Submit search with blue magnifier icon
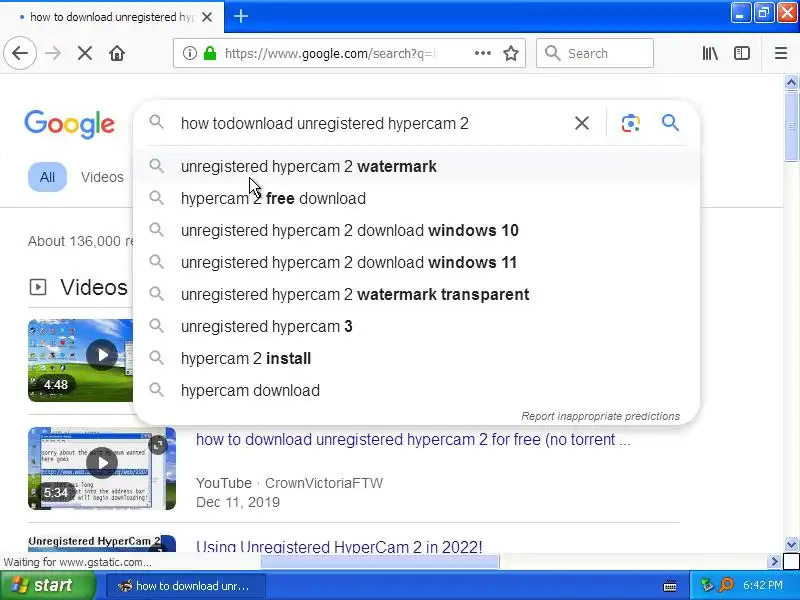The image size is (800, 600). tap(670, 122)
